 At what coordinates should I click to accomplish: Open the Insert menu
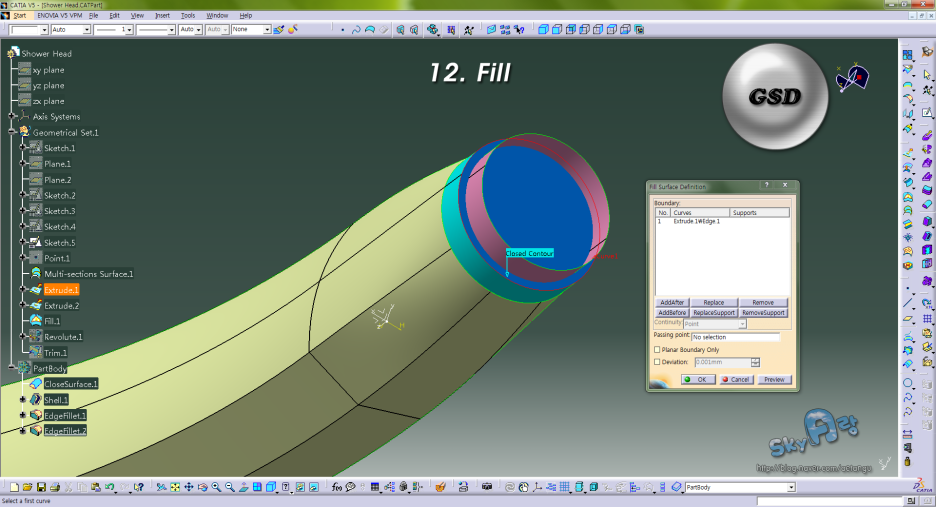(162, 16)
